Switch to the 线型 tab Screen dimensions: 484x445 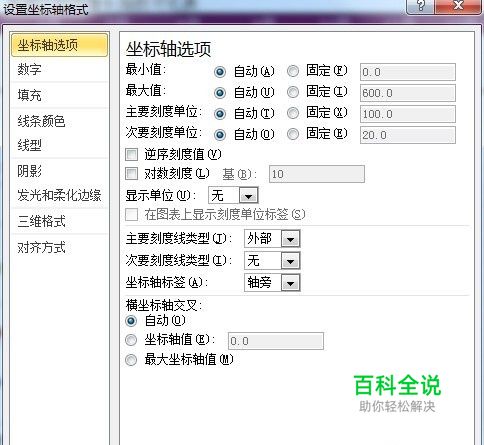[59, 145]
